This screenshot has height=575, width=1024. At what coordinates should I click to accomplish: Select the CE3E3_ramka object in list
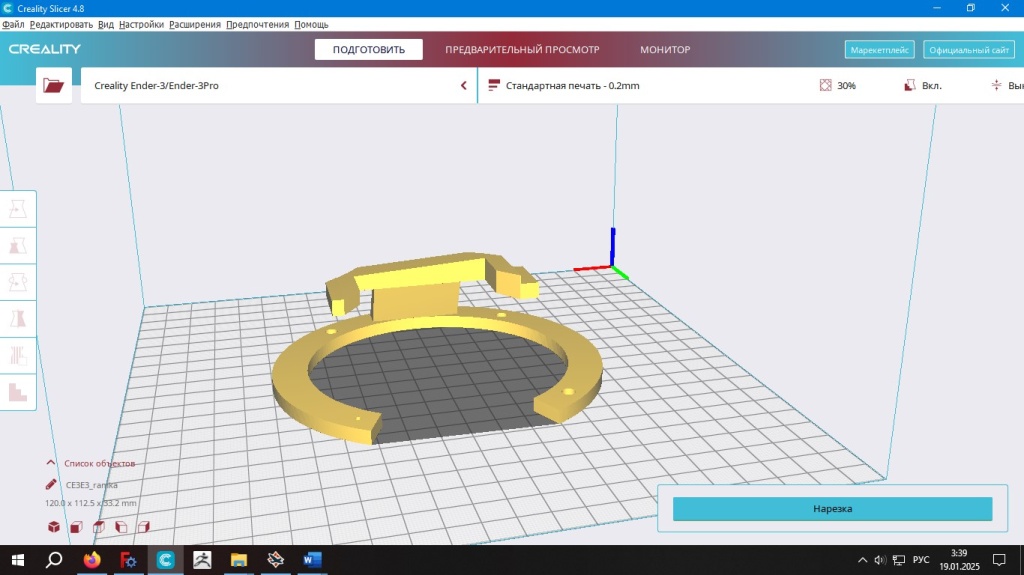(91, 485)
